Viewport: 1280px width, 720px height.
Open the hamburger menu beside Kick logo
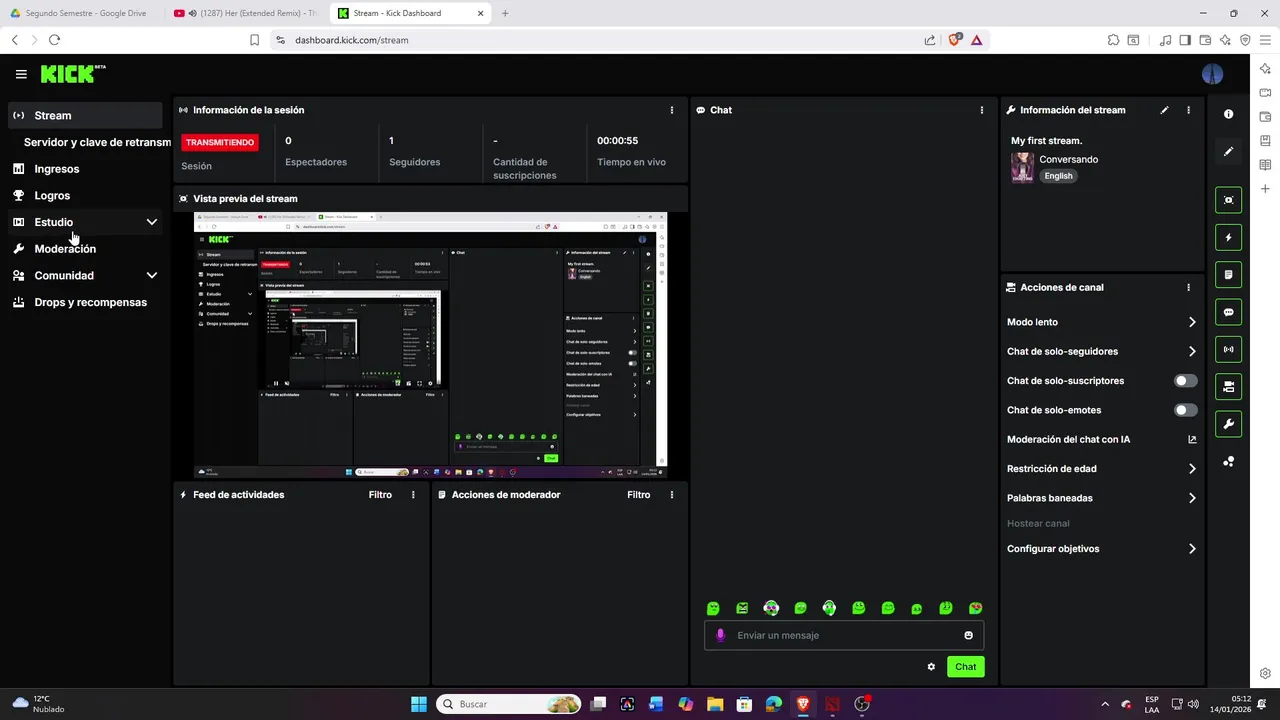click(21, 74)
